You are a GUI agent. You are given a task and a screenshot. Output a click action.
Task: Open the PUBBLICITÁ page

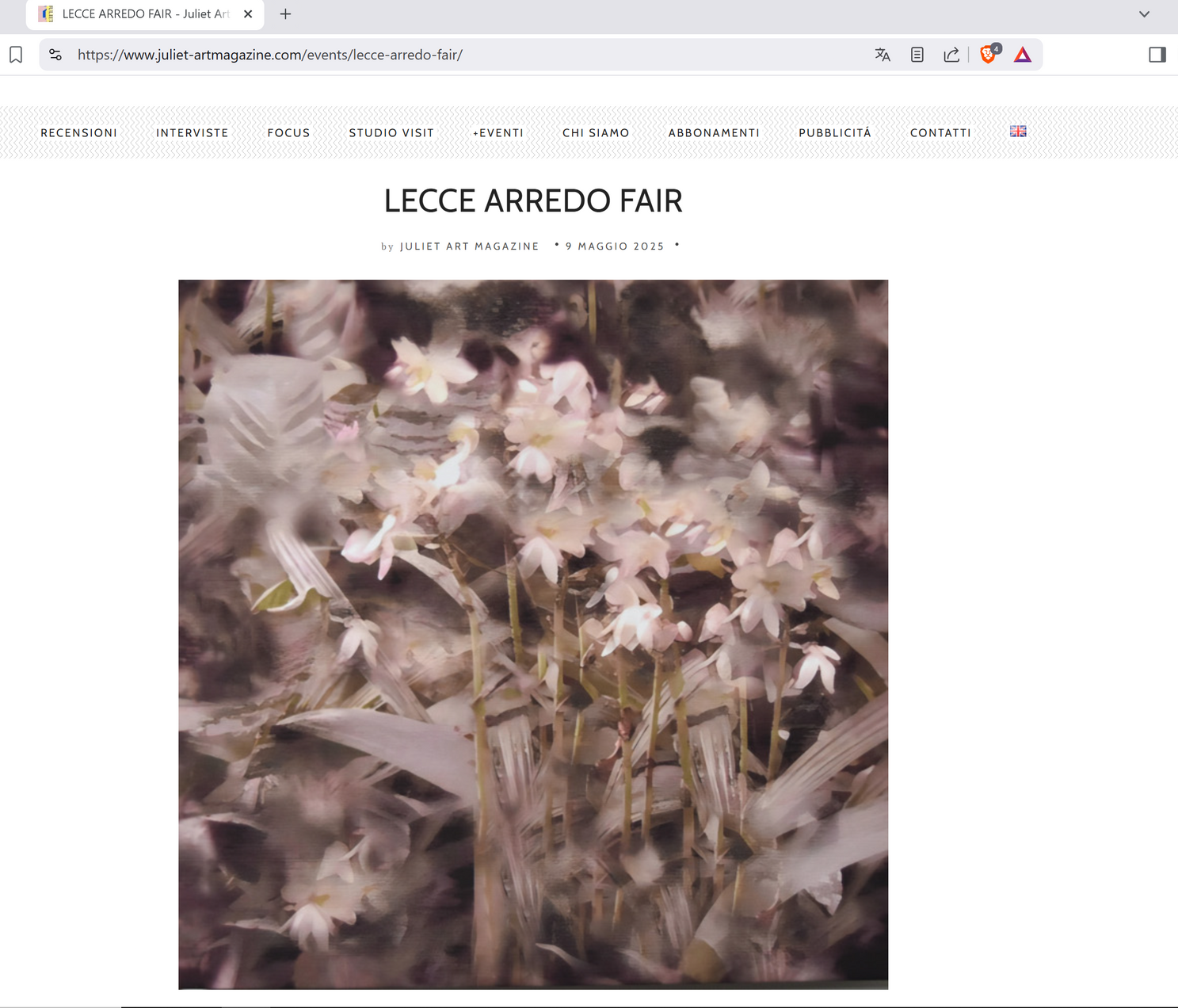pos(835,133)
